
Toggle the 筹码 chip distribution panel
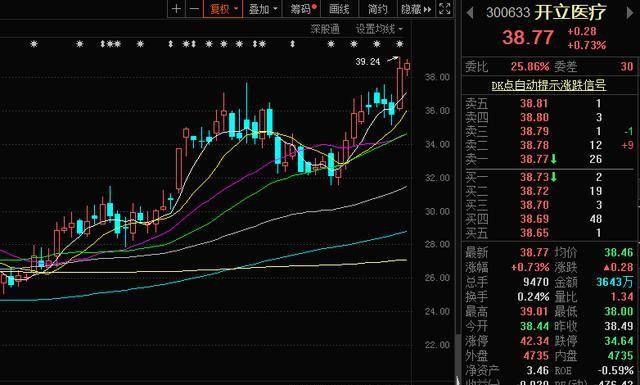pyautogui.click(x=302, y=9)
